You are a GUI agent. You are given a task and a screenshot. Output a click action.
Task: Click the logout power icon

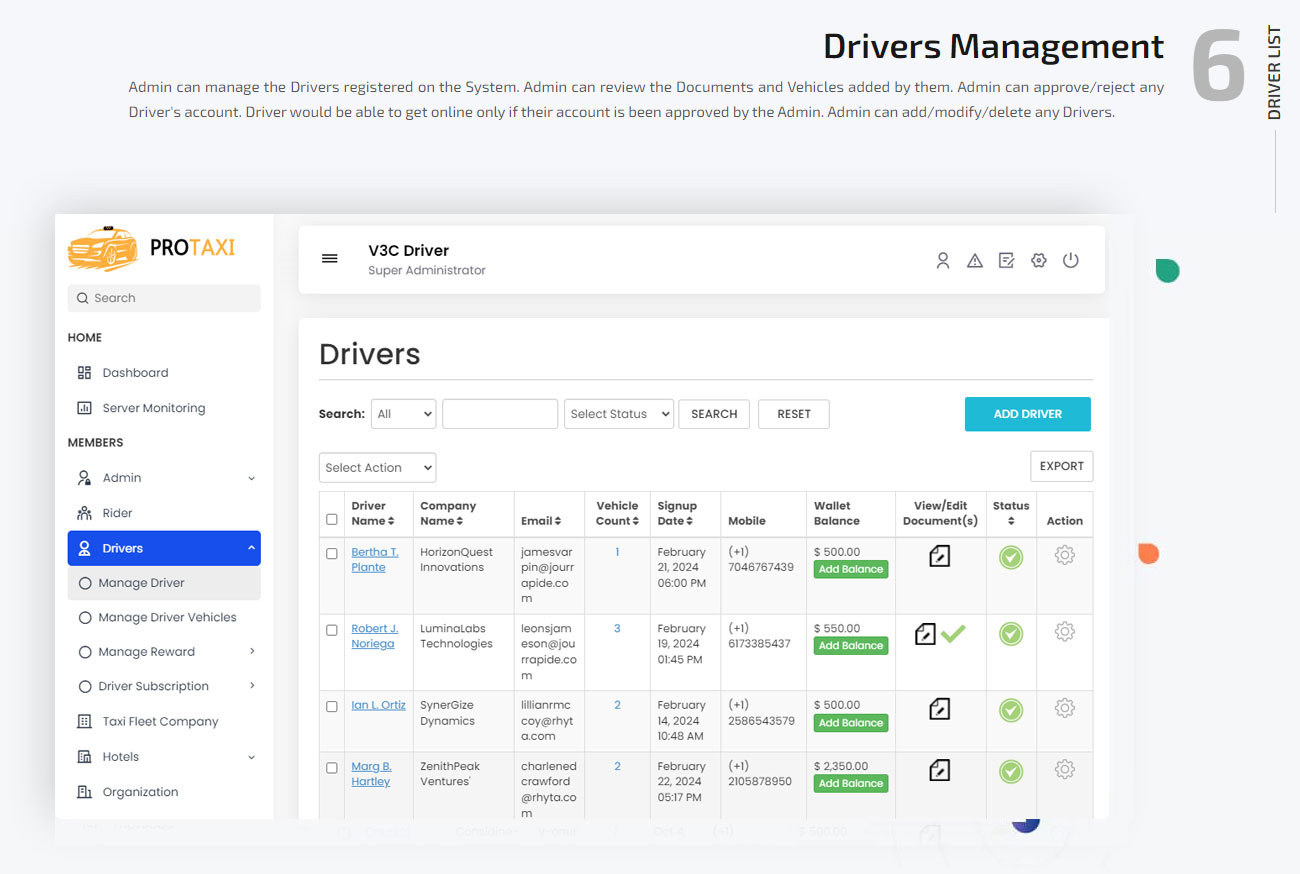coord(1071,260)
